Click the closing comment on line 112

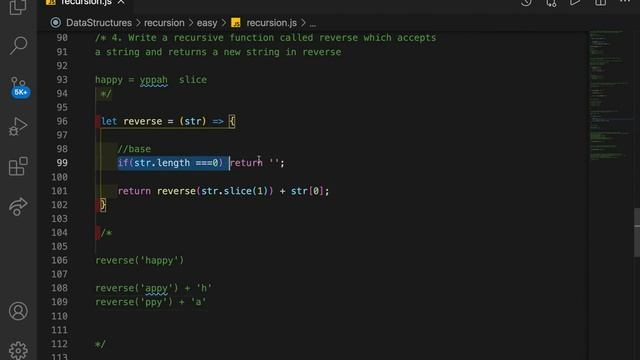point(100,344)
